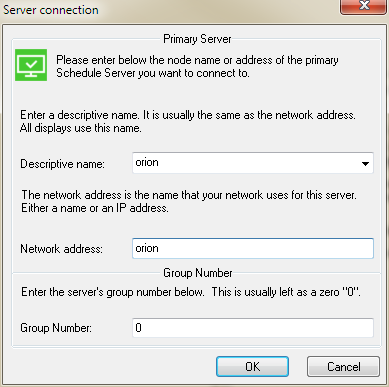Select the "Descriptive name:" label
This screenshot has height=387, width=389.
(62, 164)
